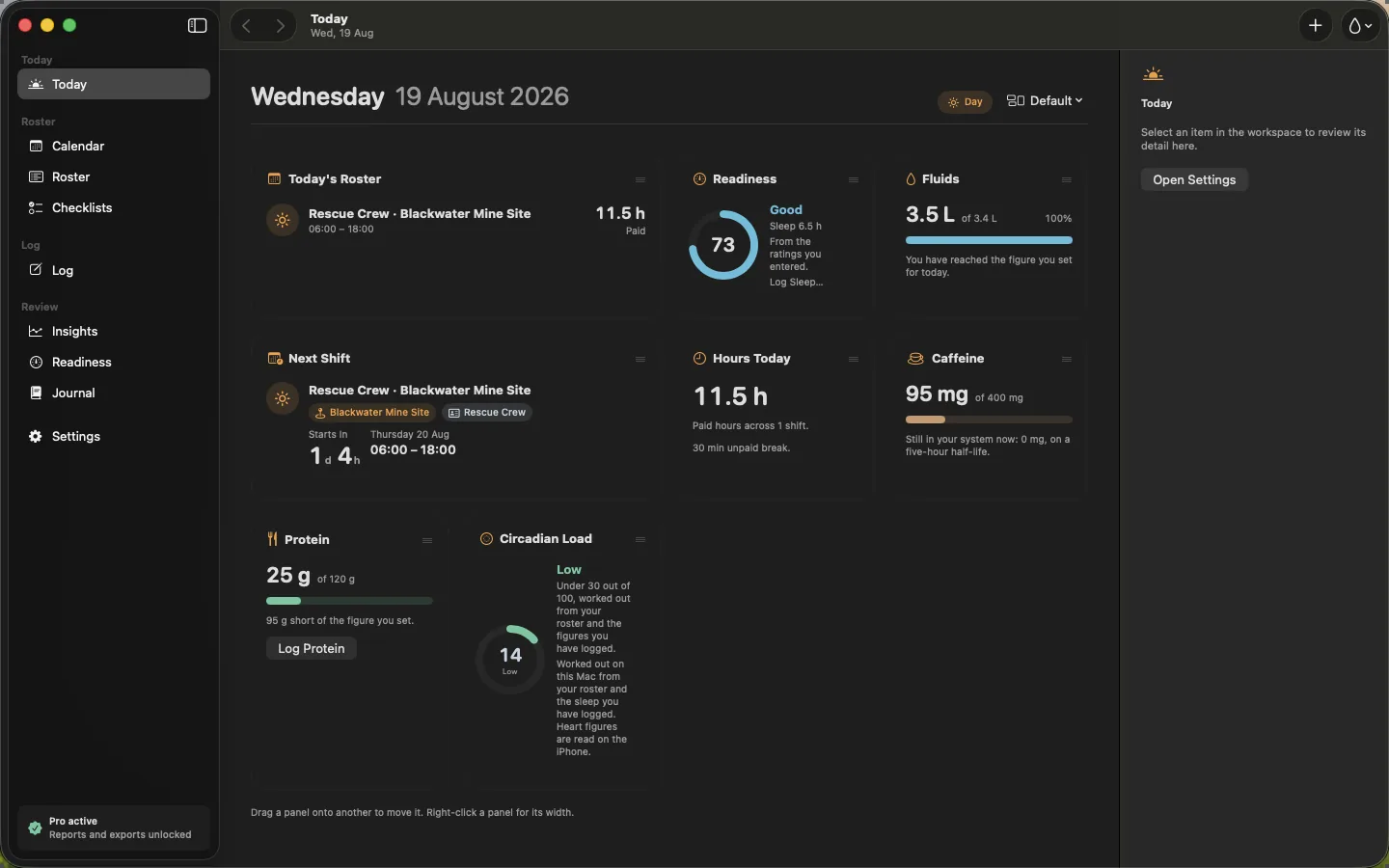This screenshot has height=868, width=1389.
Task: Click the Pro active status badge
Action: (114, 828)
